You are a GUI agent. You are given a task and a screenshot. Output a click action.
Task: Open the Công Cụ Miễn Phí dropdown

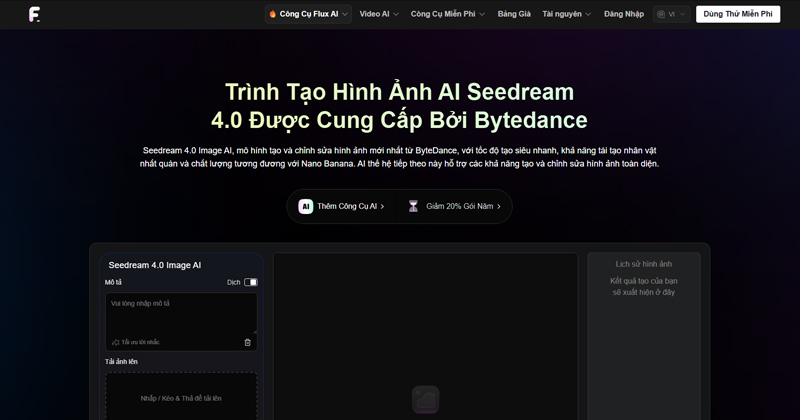(448, 14)
